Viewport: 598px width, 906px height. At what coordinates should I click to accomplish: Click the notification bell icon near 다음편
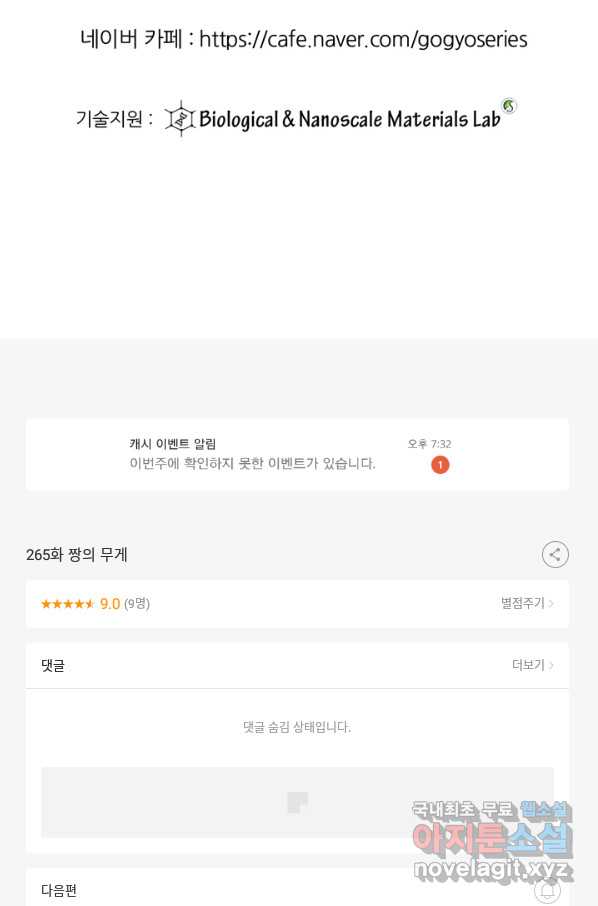(x=547, y=890)
